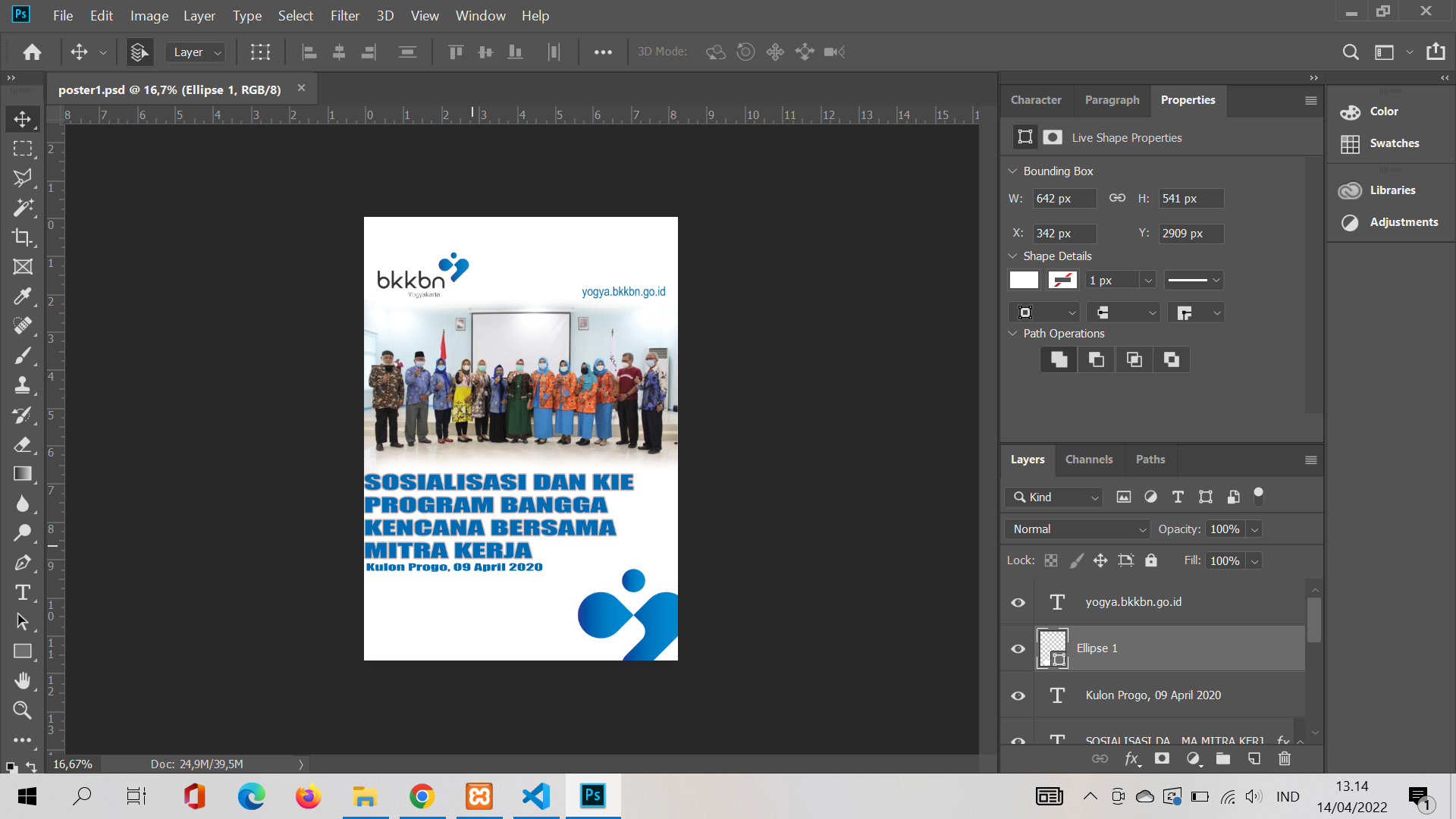
Task: Select the Horizontal Type tool
Action: pos(23,592)
